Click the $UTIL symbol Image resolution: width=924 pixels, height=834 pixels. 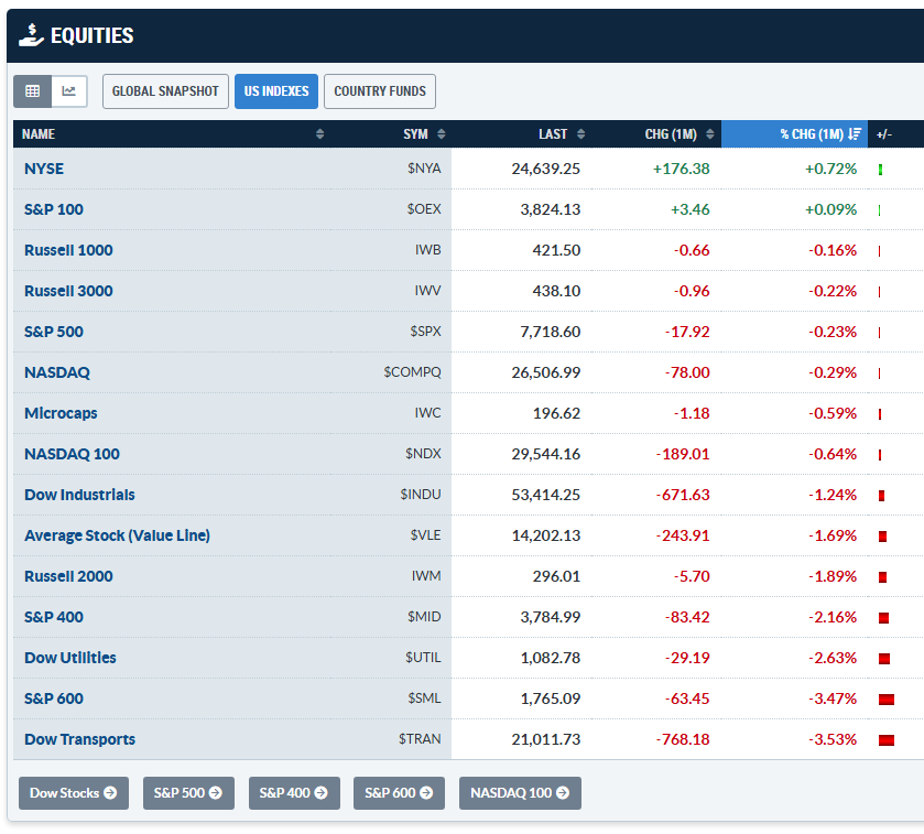(423, 658)
